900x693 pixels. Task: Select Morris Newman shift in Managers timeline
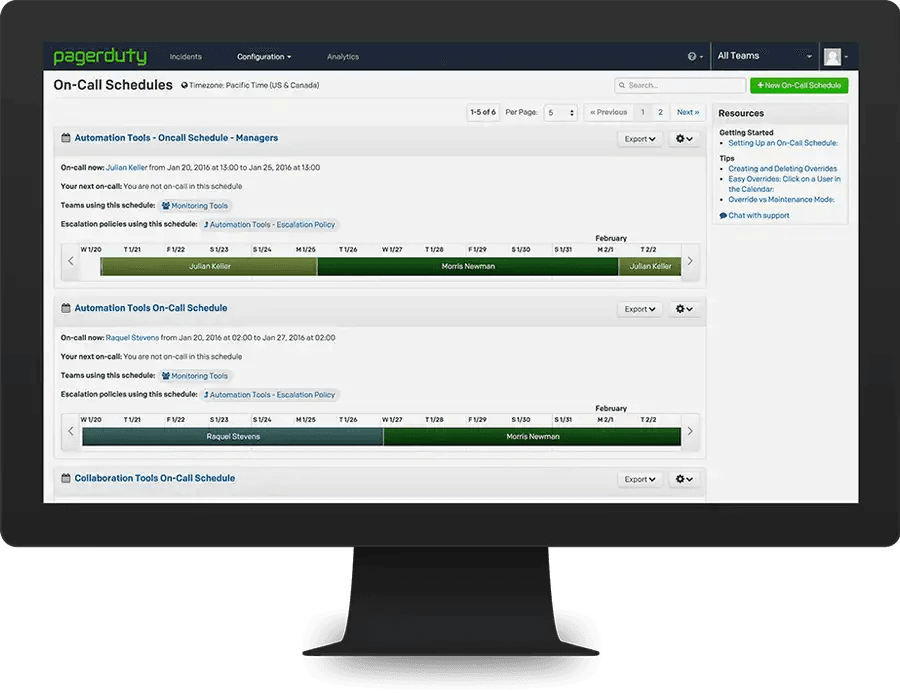click(x=468, y=267)
